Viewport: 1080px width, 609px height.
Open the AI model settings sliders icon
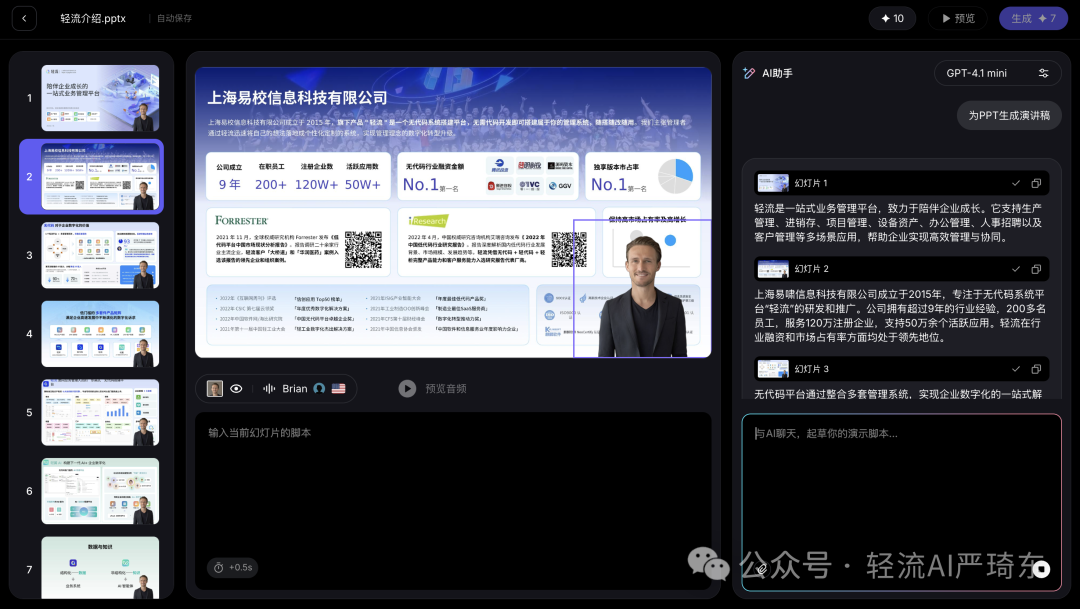tap(1041, 72)
